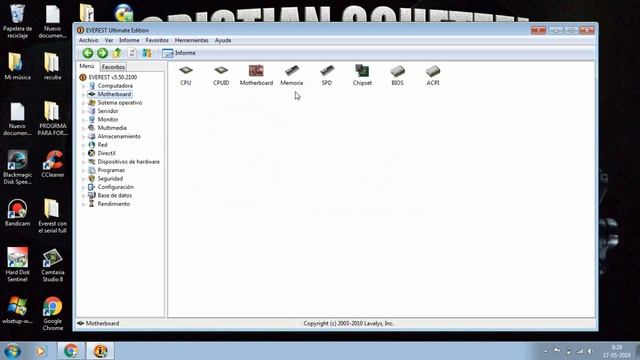640x360 pixels.
Task: Open the Ver menu
Action: tap(109, 40)
